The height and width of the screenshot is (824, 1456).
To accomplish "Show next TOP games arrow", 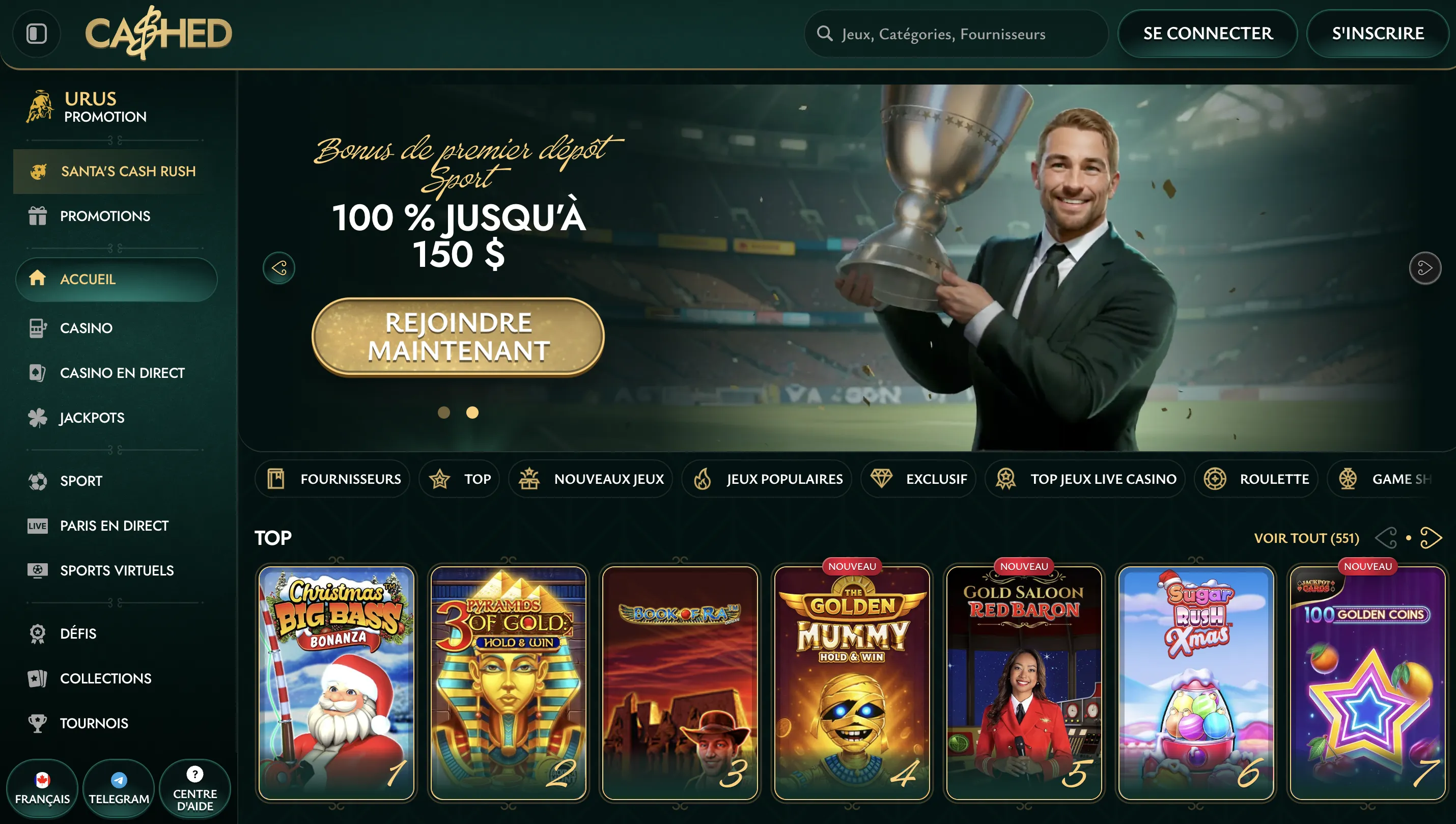I will point(1431,538).
